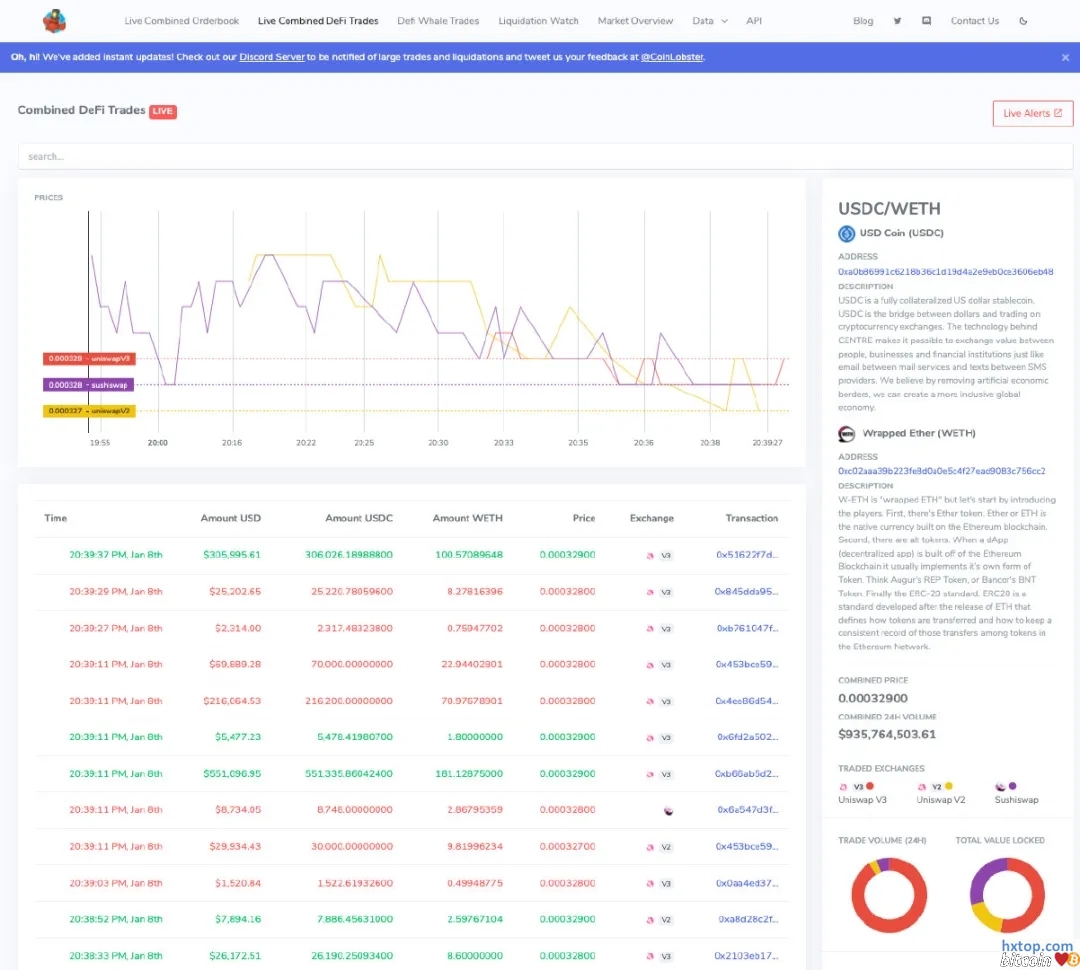Click the Wrapped Ether (WETH) token icon
1080x970 pixels.
tap(847, 434)
